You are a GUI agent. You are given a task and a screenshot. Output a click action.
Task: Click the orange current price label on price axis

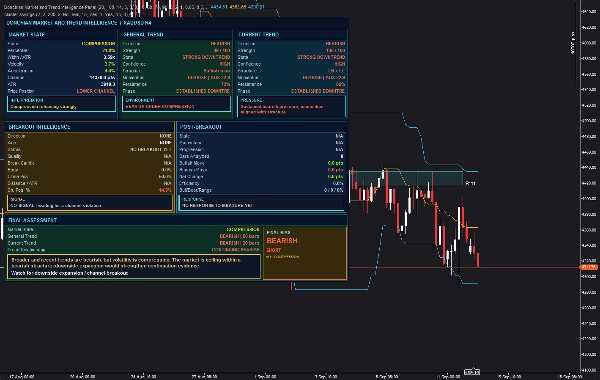click(589, 267)
